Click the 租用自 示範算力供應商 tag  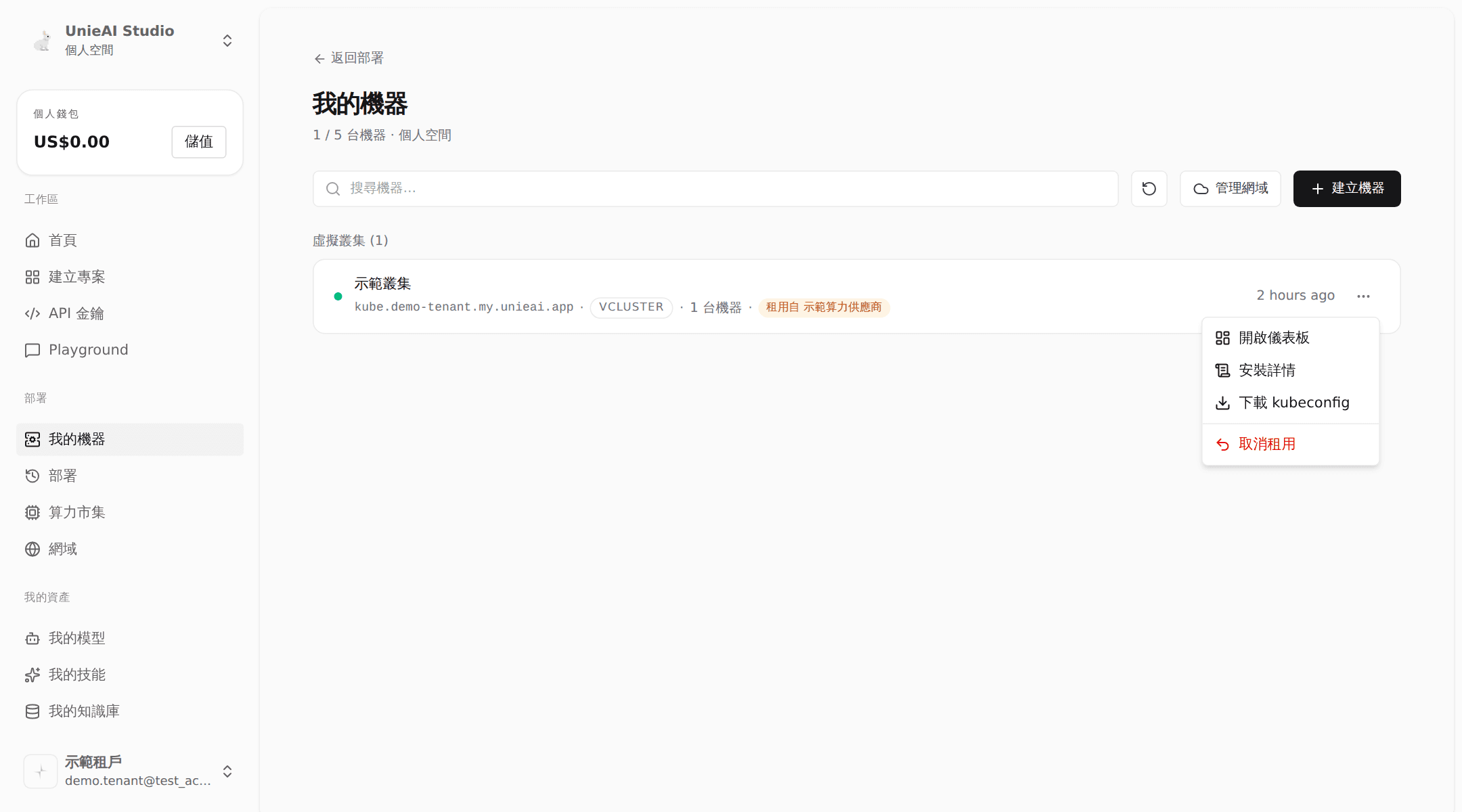pos(824,307)
